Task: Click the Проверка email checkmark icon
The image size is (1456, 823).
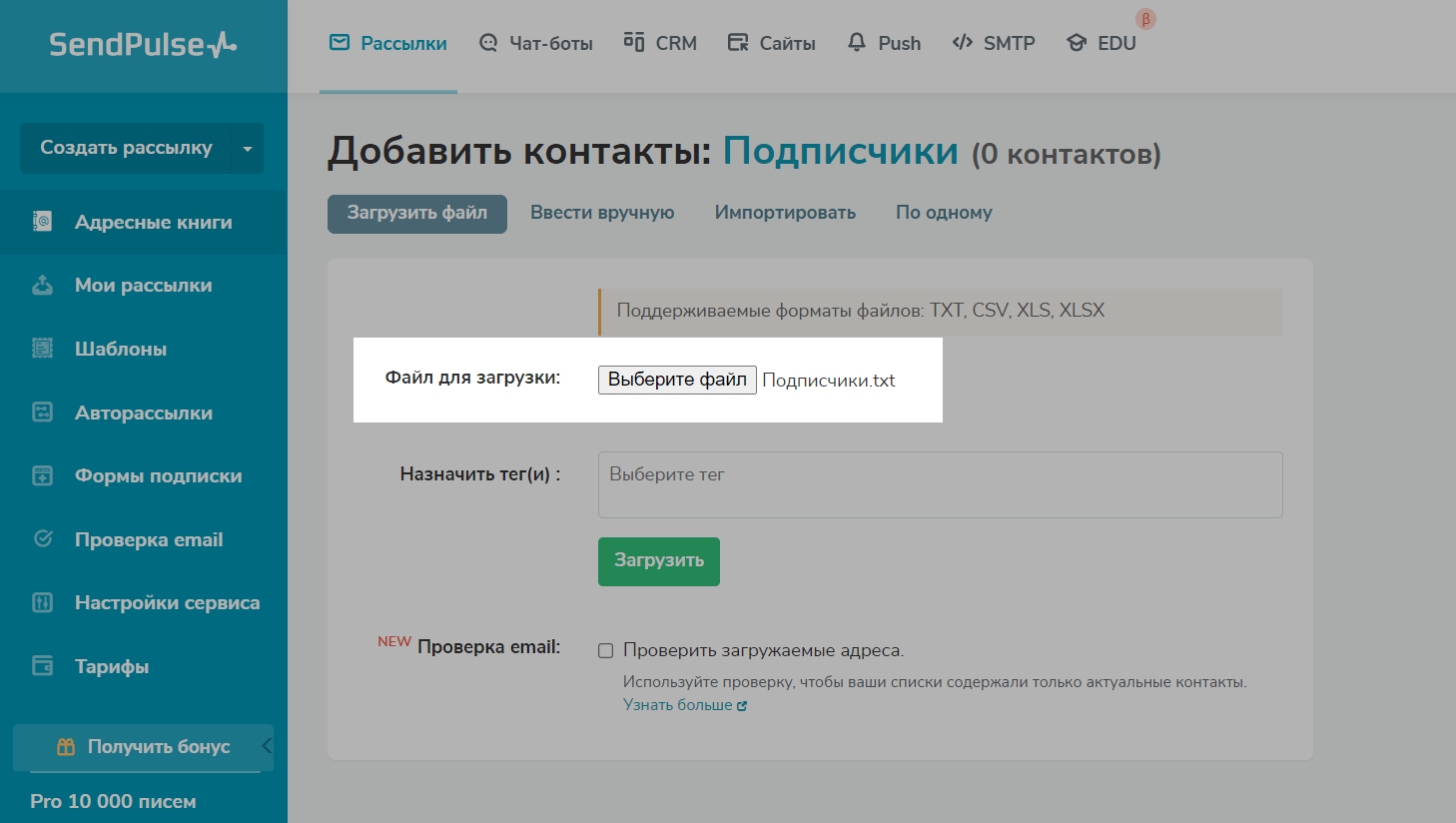Action: 42,539
